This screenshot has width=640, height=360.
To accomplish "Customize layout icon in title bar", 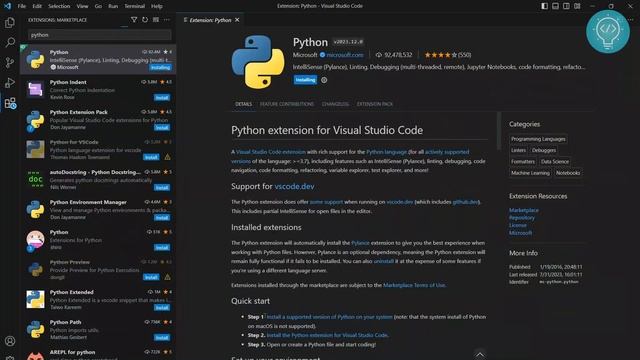I will tap(577, 6).
